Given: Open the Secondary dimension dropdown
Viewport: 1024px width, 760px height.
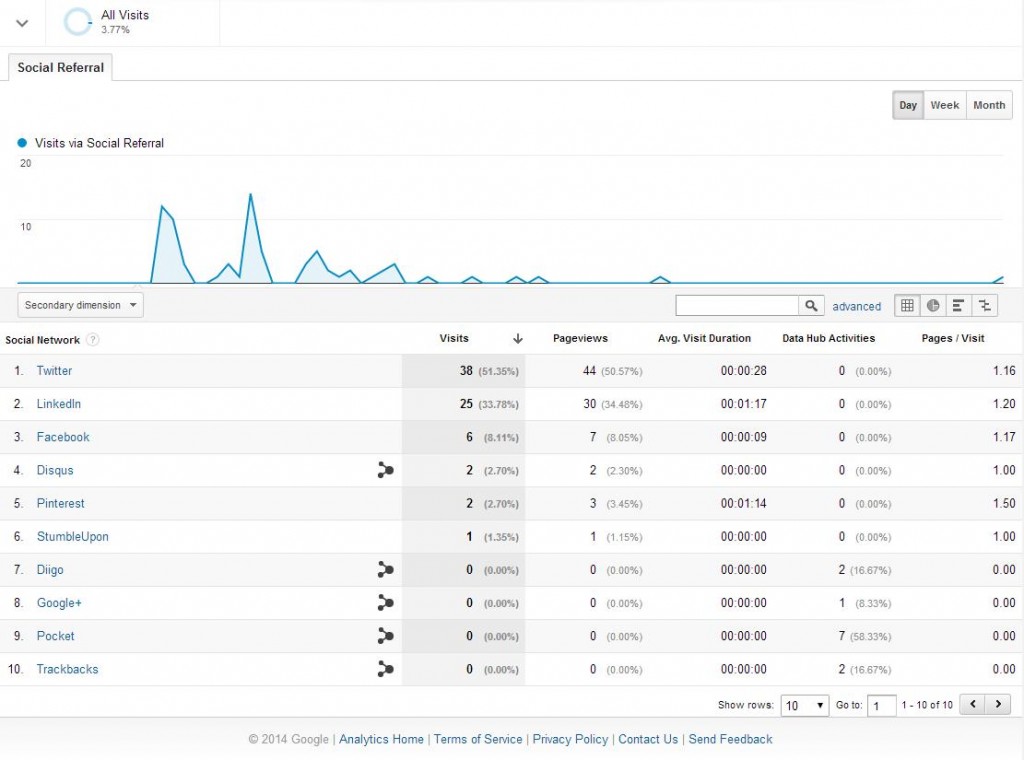Looking at the screenshot, I should [x=80, y=305].
